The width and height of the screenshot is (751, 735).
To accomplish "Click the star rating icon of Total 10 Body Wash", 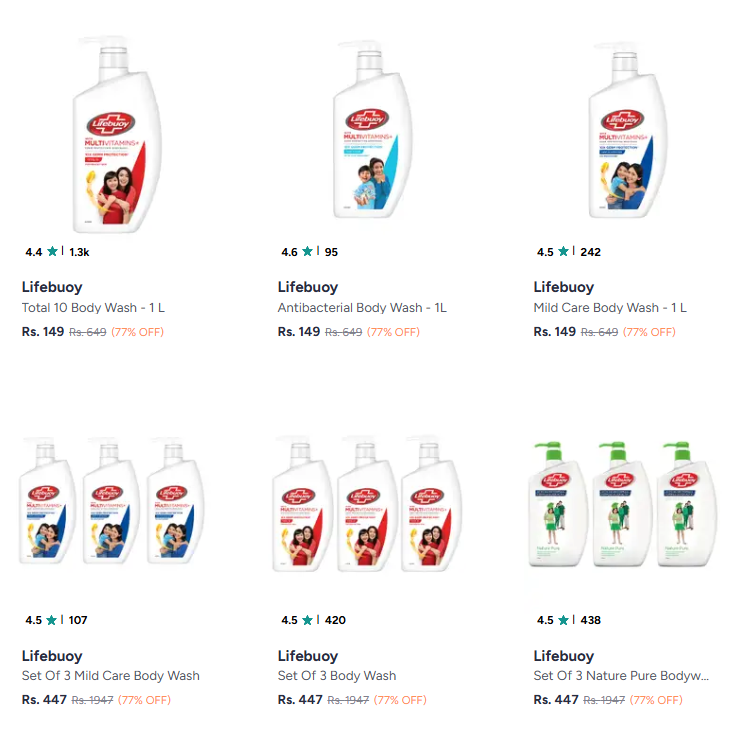I will click(52, 252).
